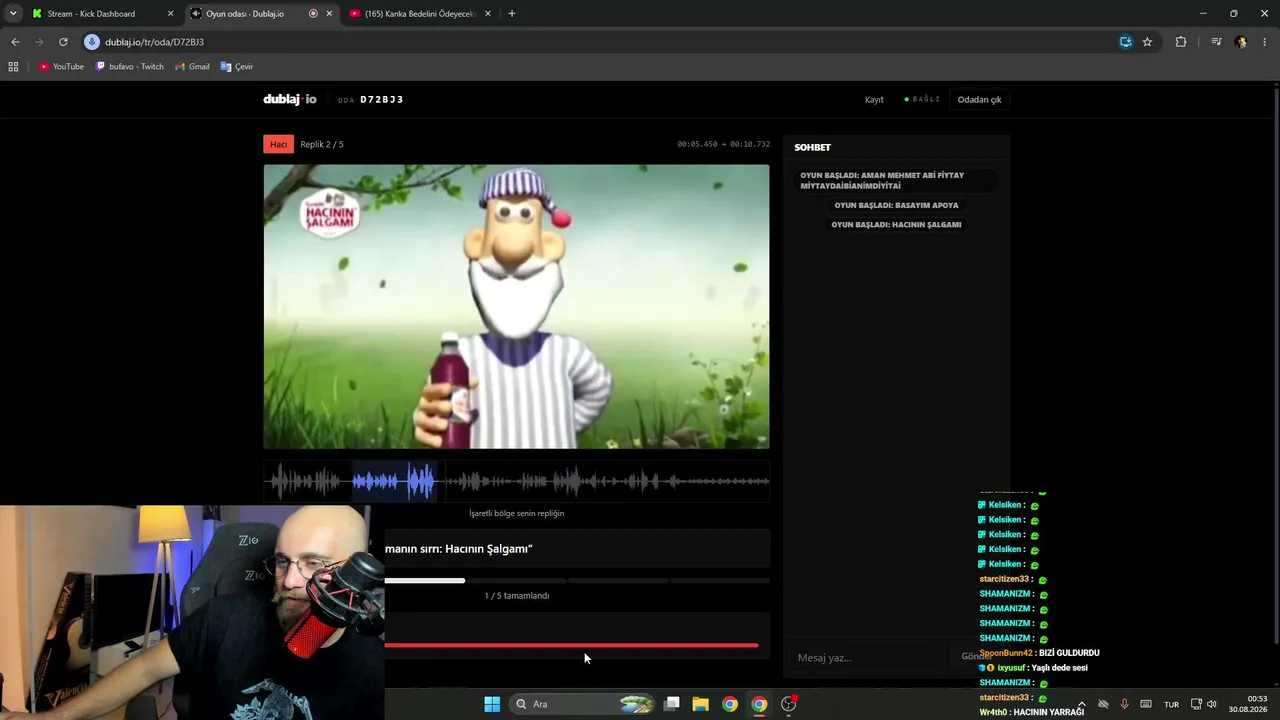Open the Kayıt link

[x=874, y=100]
